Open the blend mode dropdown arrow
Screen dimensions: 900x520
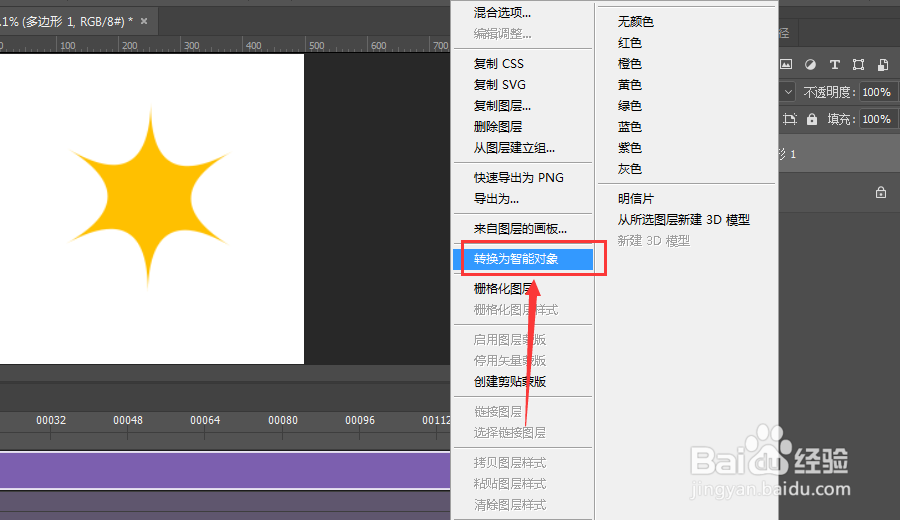pyautogui.click(x=788, y=92)
